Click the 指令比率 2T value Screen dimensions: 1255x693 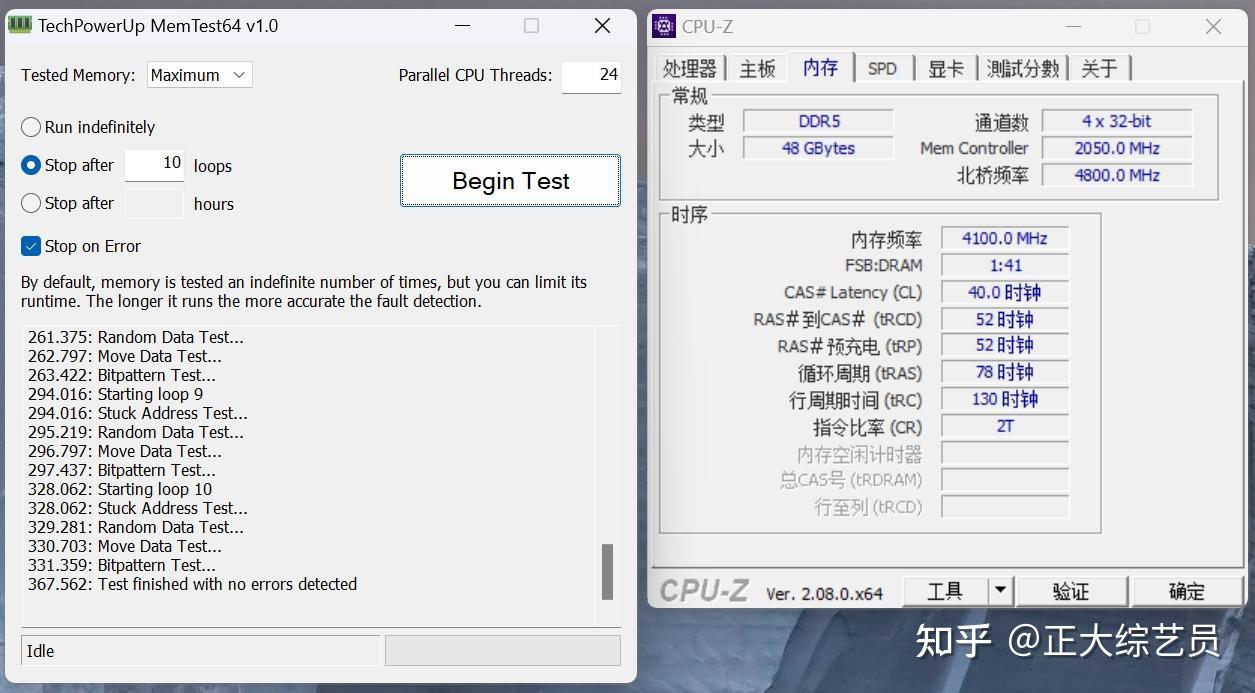pos(1005,426)
